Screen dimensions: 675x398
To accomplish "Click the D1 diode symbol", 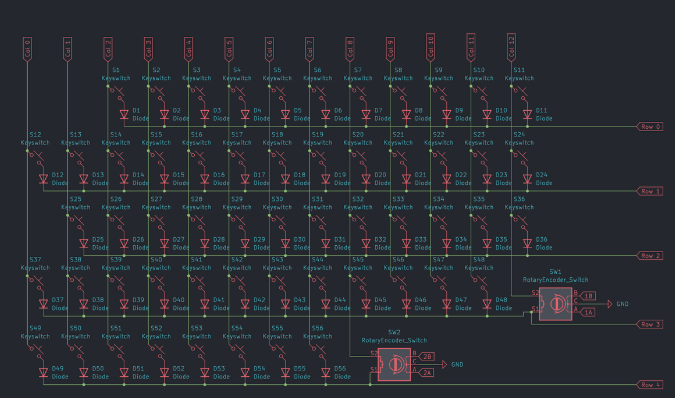I will [x=124, y=114].
